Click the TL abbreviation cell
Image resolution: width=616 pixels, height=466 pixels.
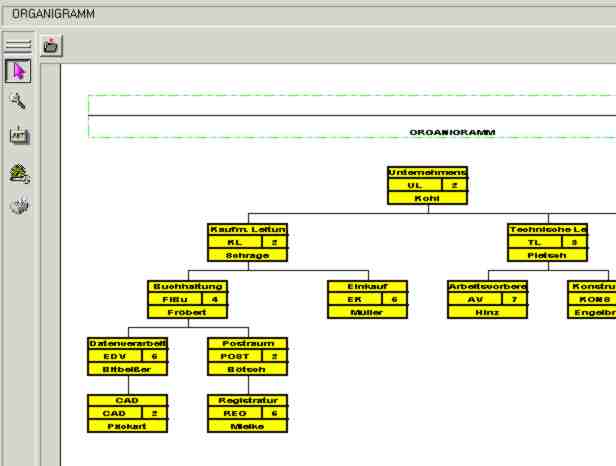535,242
